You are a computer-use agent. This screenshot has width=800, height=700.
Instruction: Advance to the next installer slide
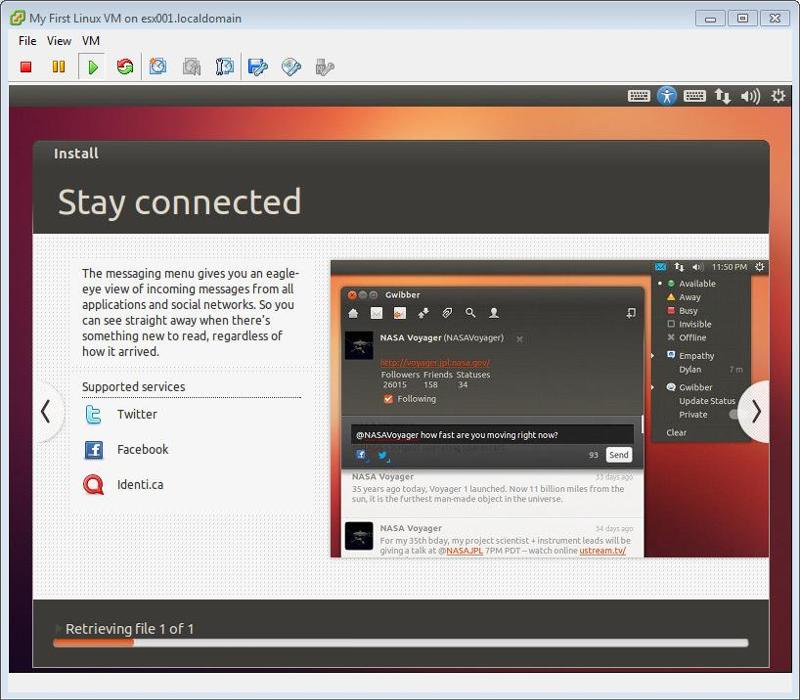755,411
